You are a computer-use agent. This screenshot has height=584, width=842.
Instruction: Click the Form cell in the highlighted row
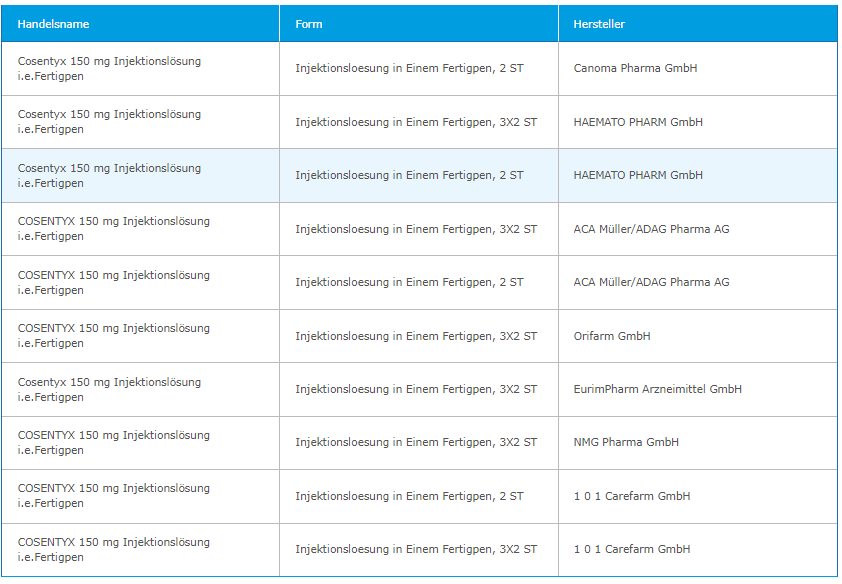click(x=409, y=175)
